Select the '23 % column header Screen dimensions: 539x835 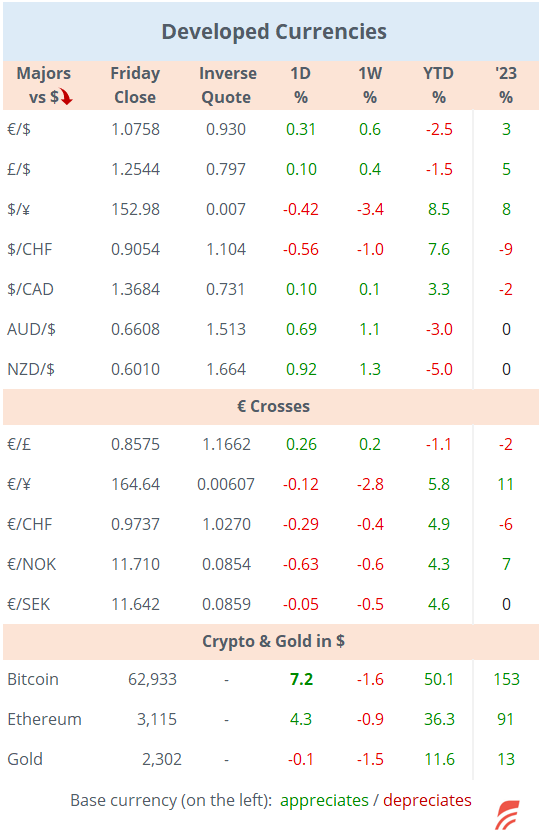505,85
